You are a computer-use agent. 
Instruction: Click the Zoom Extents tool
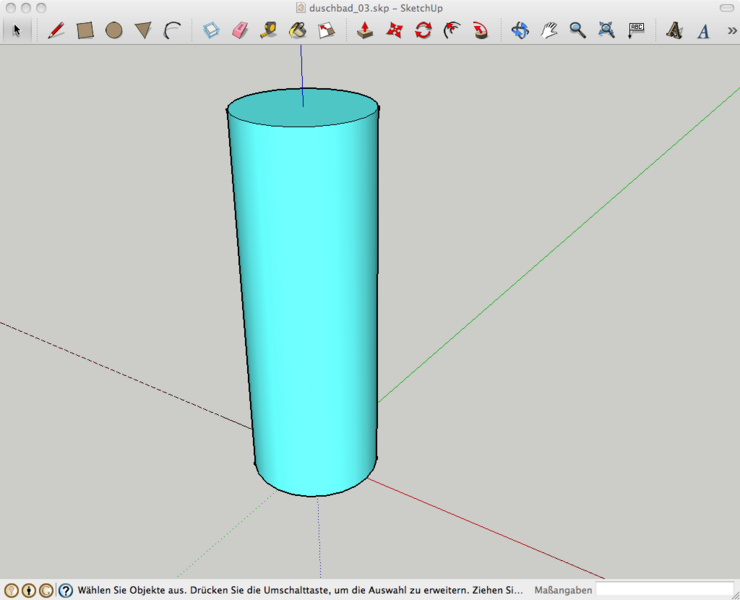606,30
